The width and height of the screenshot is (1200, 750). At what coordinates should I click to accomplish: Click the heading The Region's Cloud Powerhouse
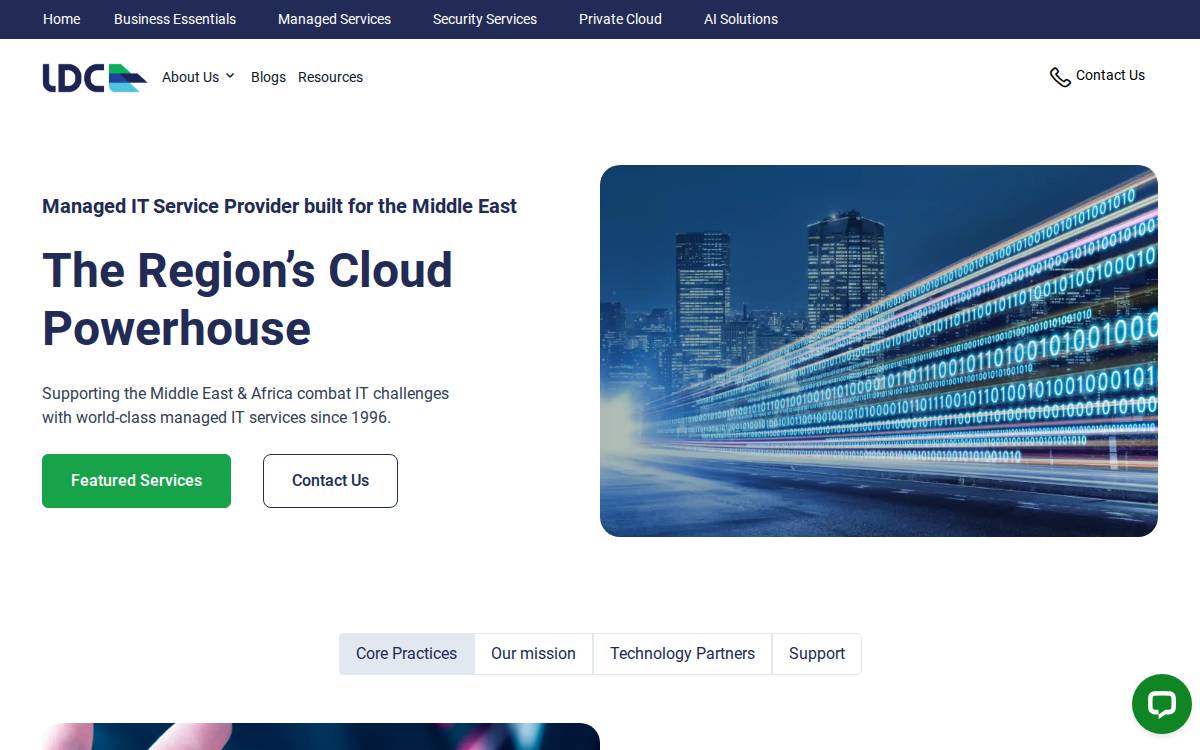click(x=247, y=299)
